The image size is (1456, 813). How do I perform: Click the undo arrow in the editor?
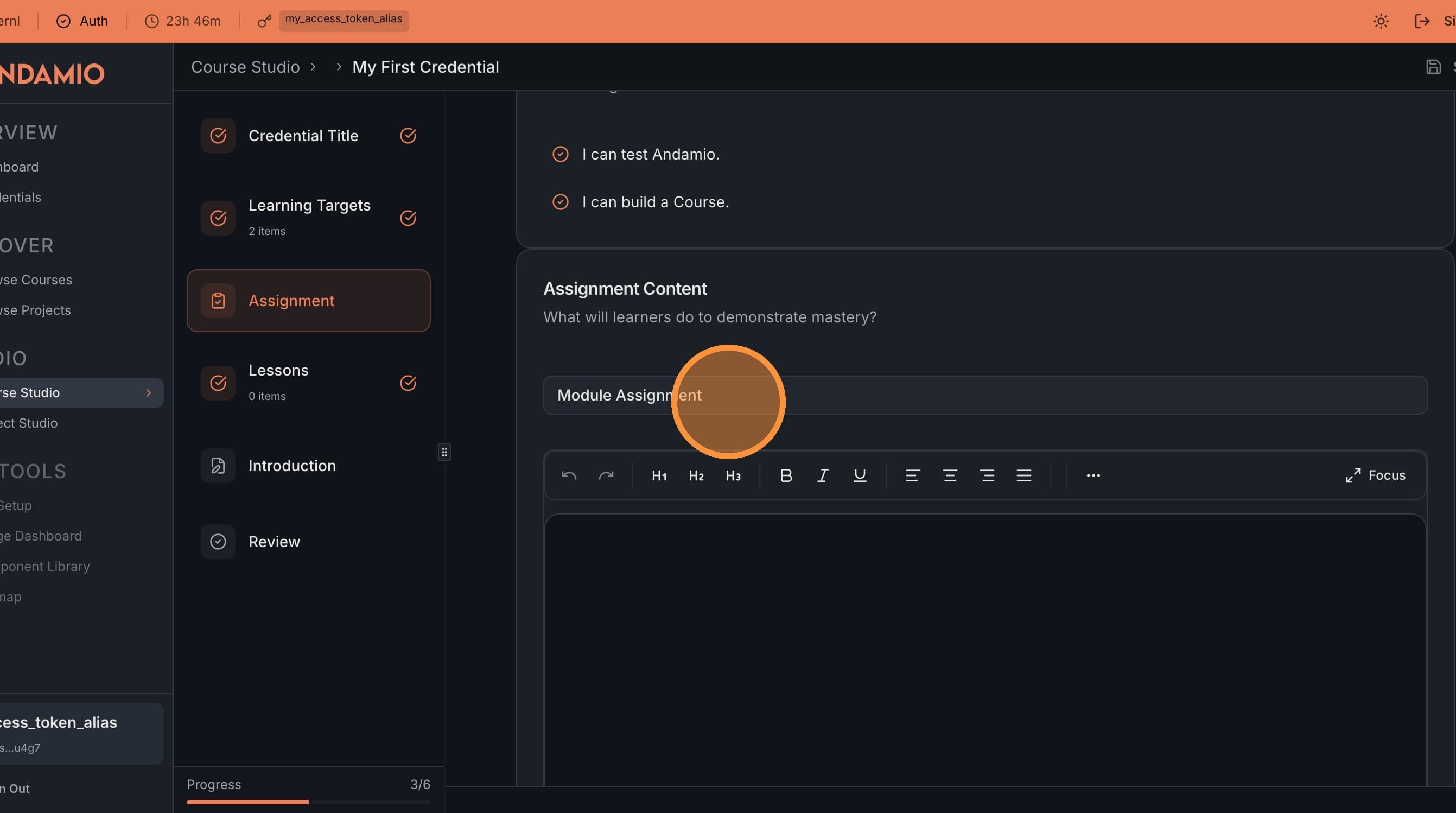569,475
